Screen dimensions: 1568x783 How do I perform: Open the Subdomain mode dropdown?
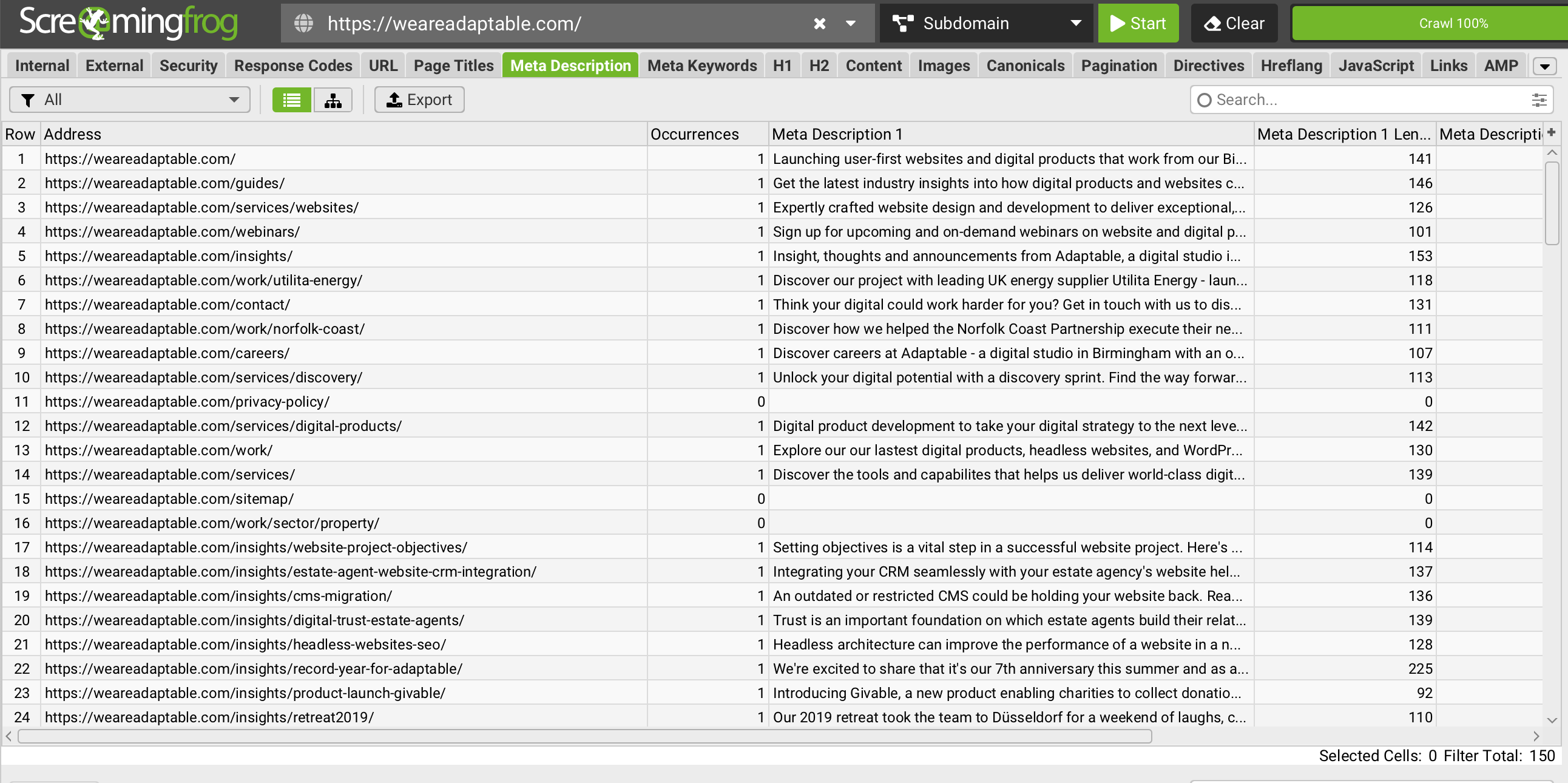pyautogui.click(x=986, y=24)
